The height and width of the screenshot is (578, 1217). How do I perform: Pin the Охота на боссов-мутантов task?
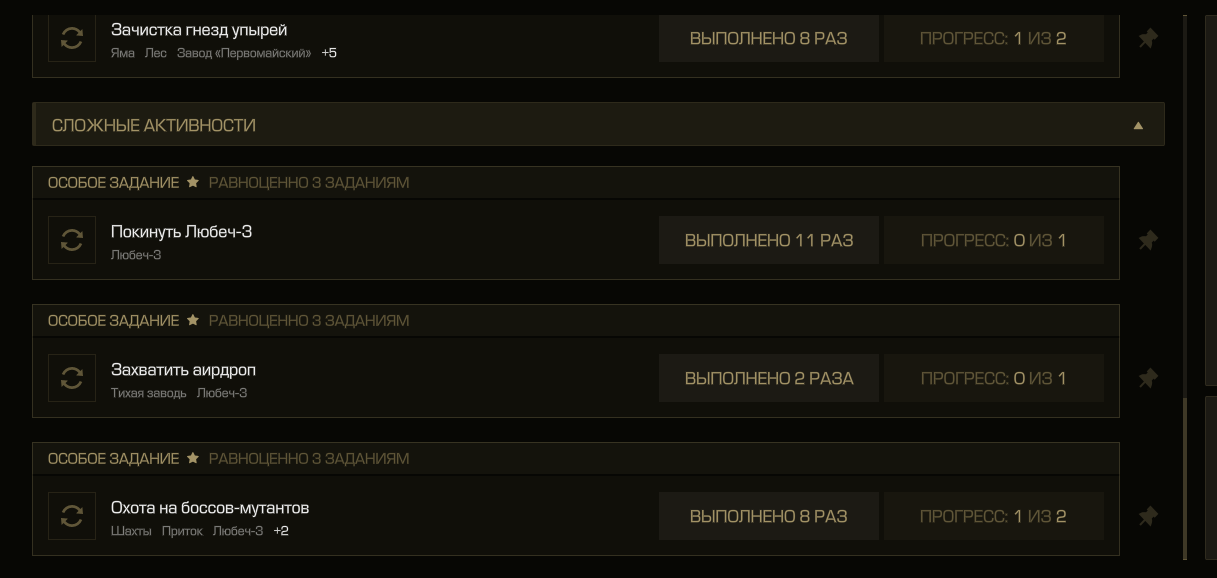pos(1148,516)
